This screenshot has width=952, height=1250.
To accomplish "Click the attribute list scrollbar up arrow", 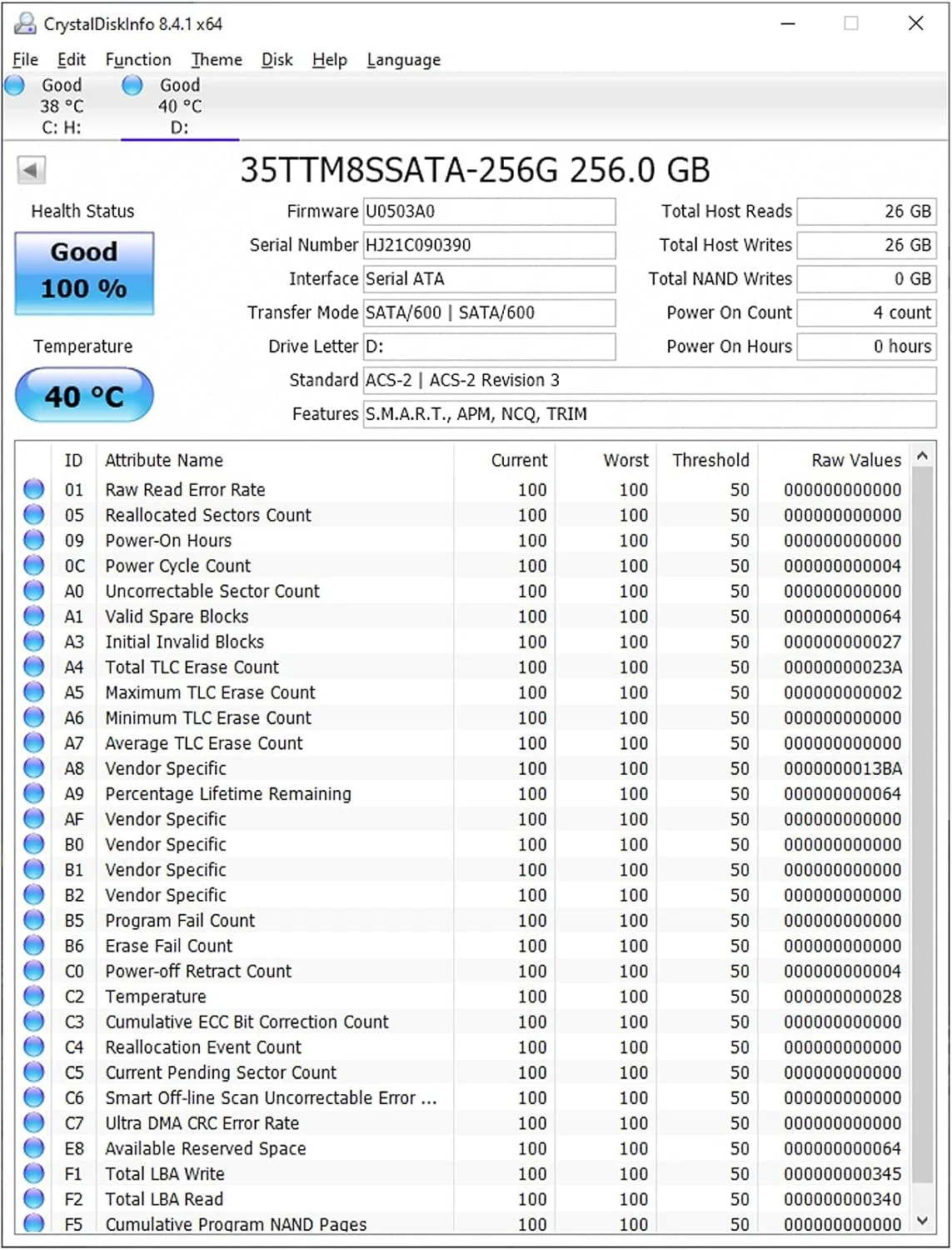I will click(x=923, y=456).
